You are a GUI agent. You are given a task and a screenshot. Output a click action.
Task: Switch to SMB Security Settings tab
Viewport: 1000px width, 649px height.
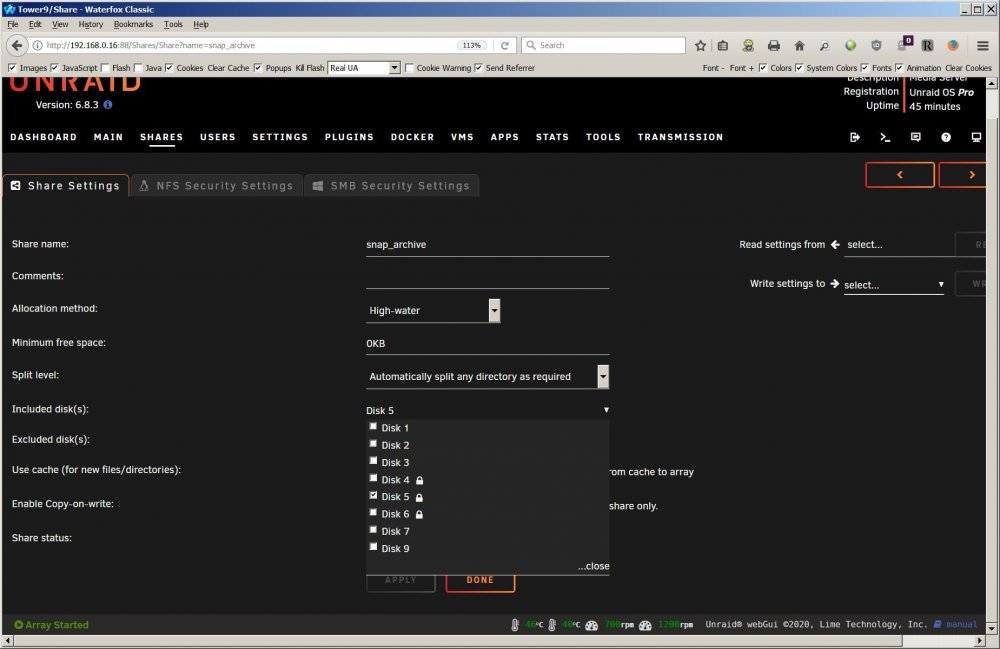coord(392,186)
